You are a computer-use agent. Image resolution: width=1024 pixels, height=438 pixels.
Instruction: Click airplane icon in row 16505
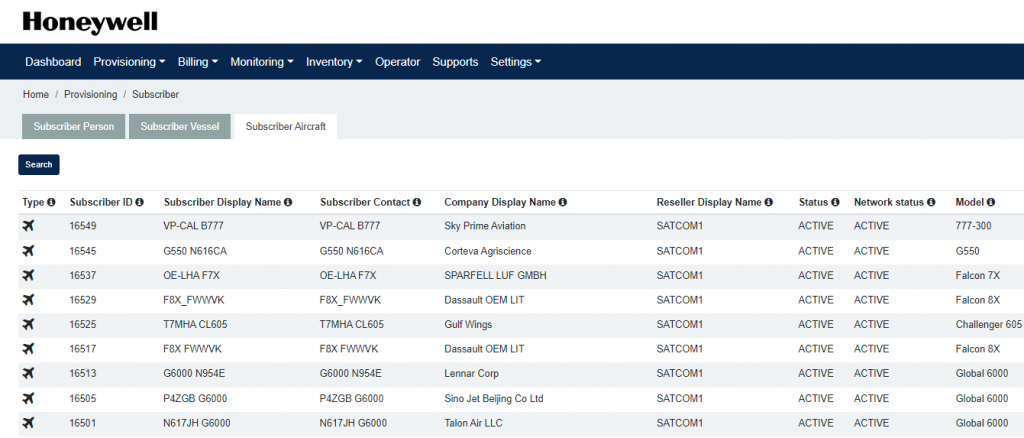pos(28,398)
